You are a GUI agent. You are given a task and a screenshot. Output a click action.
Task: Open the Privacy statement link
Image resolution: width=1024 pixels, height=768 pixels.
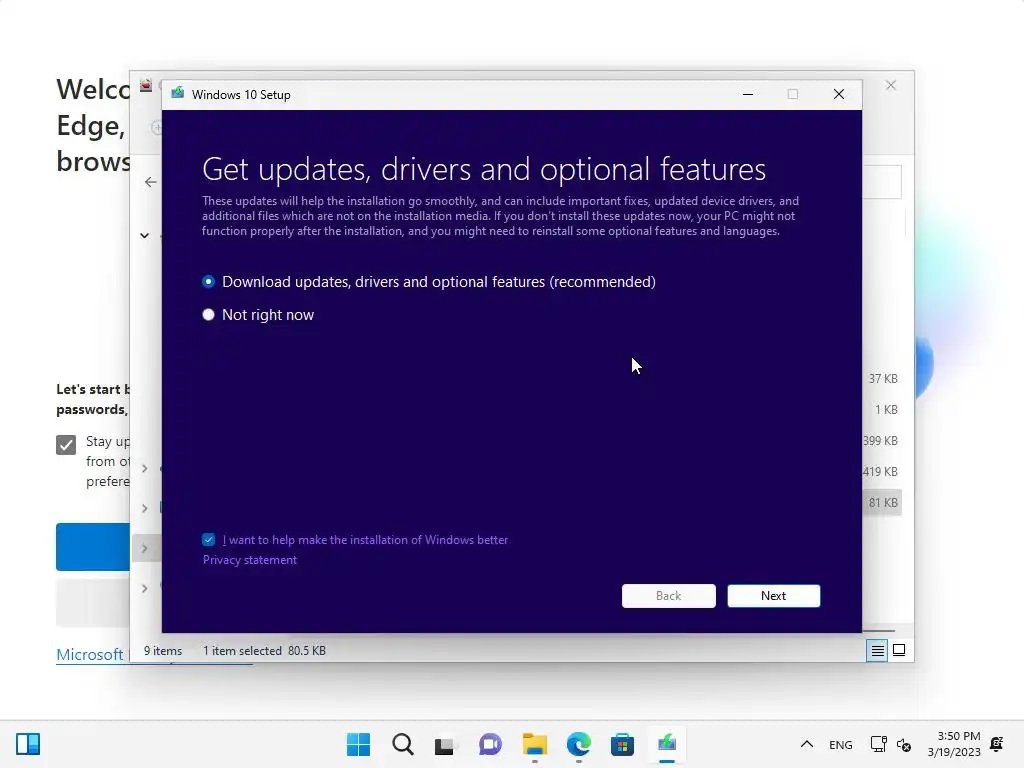point(249,560)
